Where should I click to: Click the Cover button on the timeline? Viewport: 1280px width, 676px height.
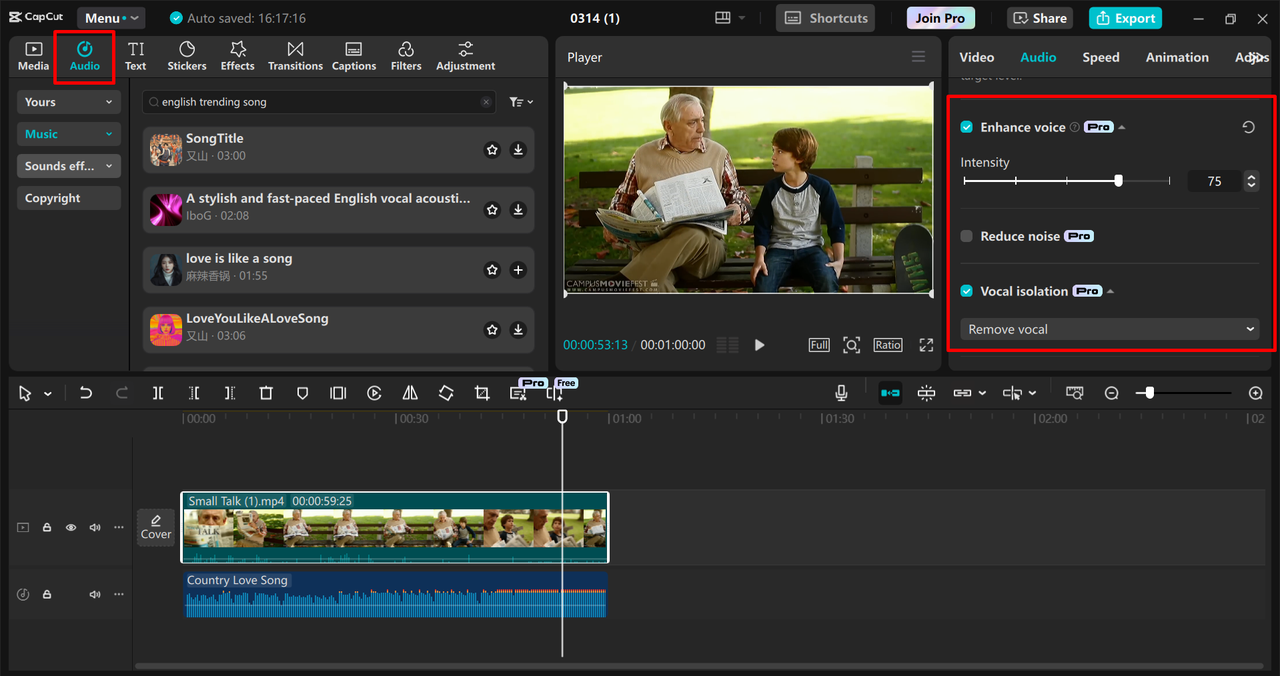(x=156, y=527)
